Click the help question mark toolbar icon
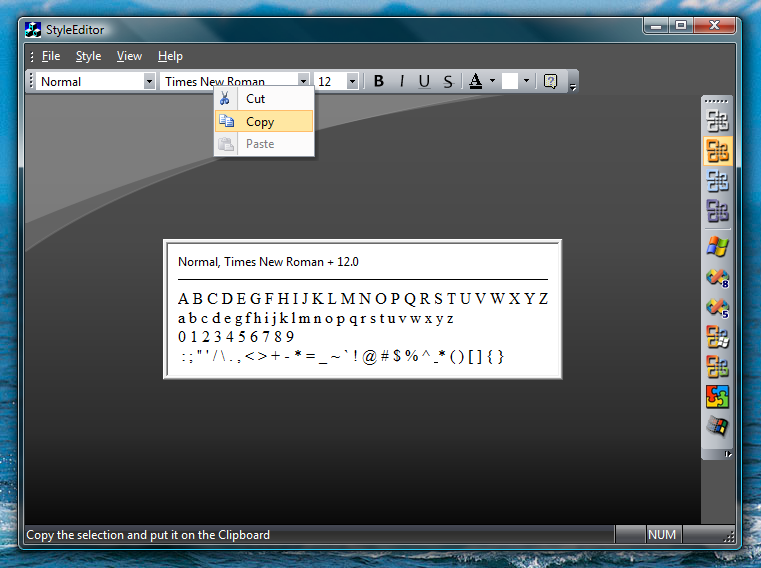Image resolution: width=761 pixels, height=568 pixels. click(x=550, y=81)
